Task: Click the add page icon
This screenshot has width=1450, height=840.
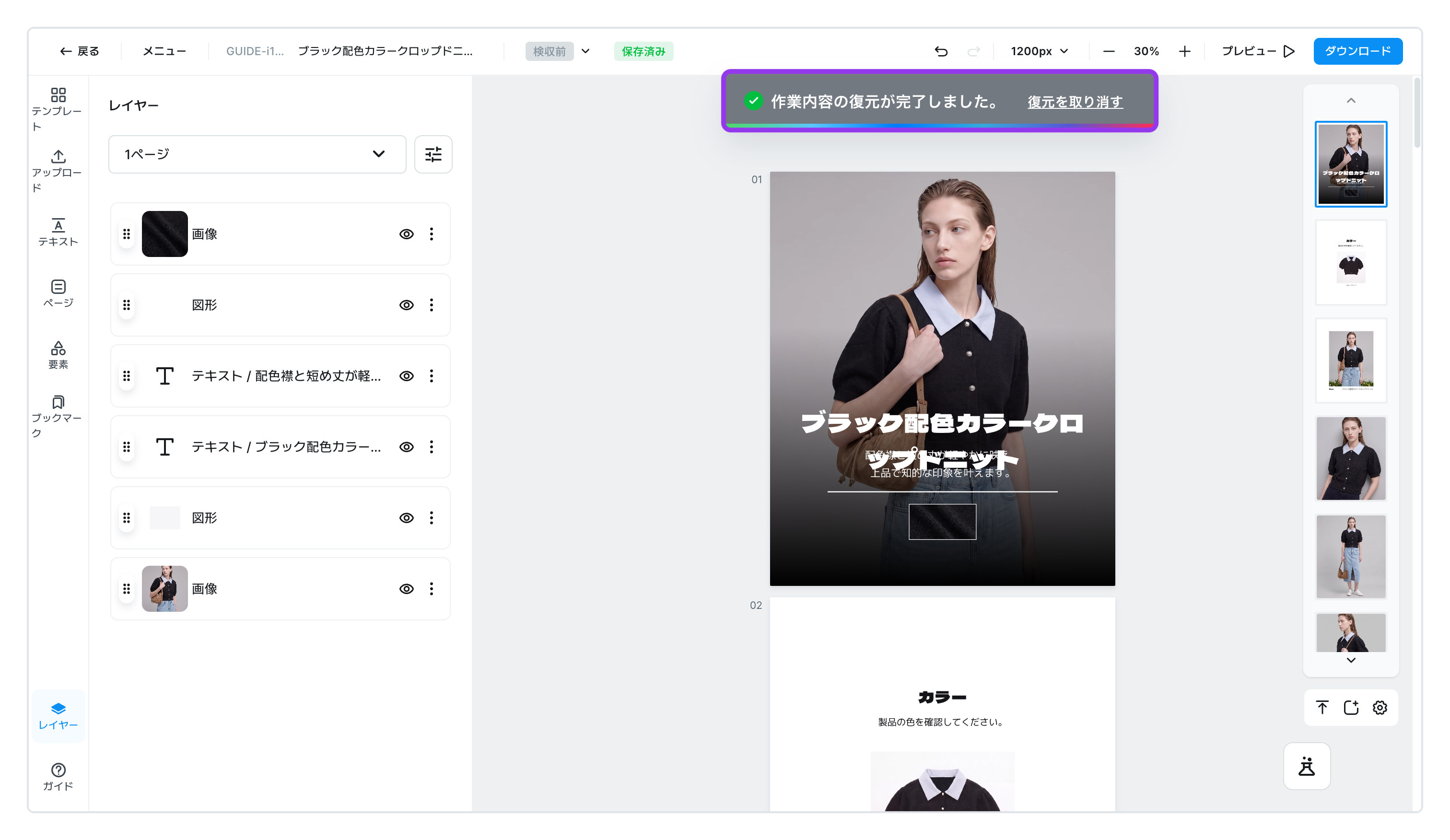Action: click(x=1351, y=708)
